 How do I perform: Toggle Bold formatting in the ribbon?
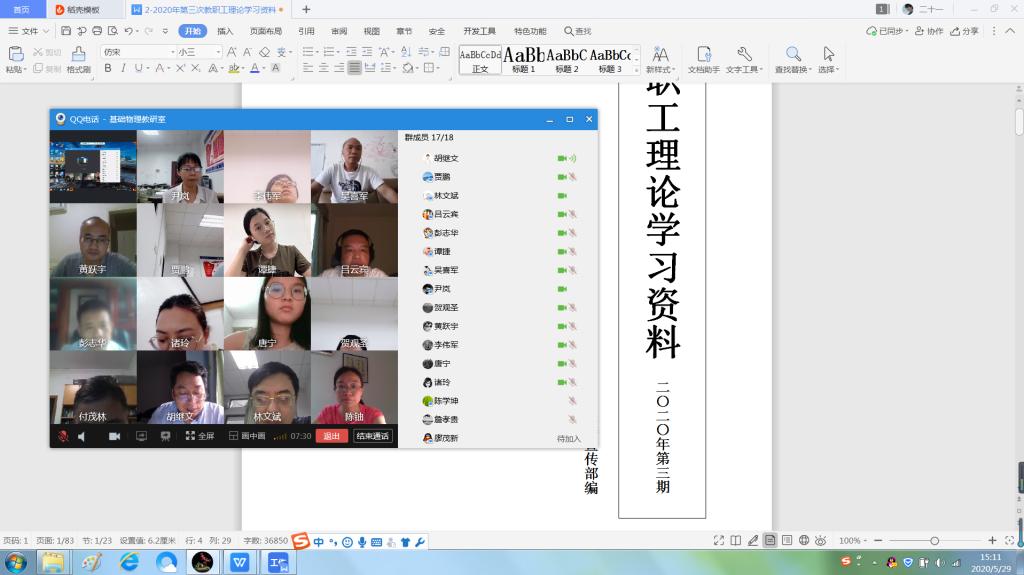[x=108, y=68]
